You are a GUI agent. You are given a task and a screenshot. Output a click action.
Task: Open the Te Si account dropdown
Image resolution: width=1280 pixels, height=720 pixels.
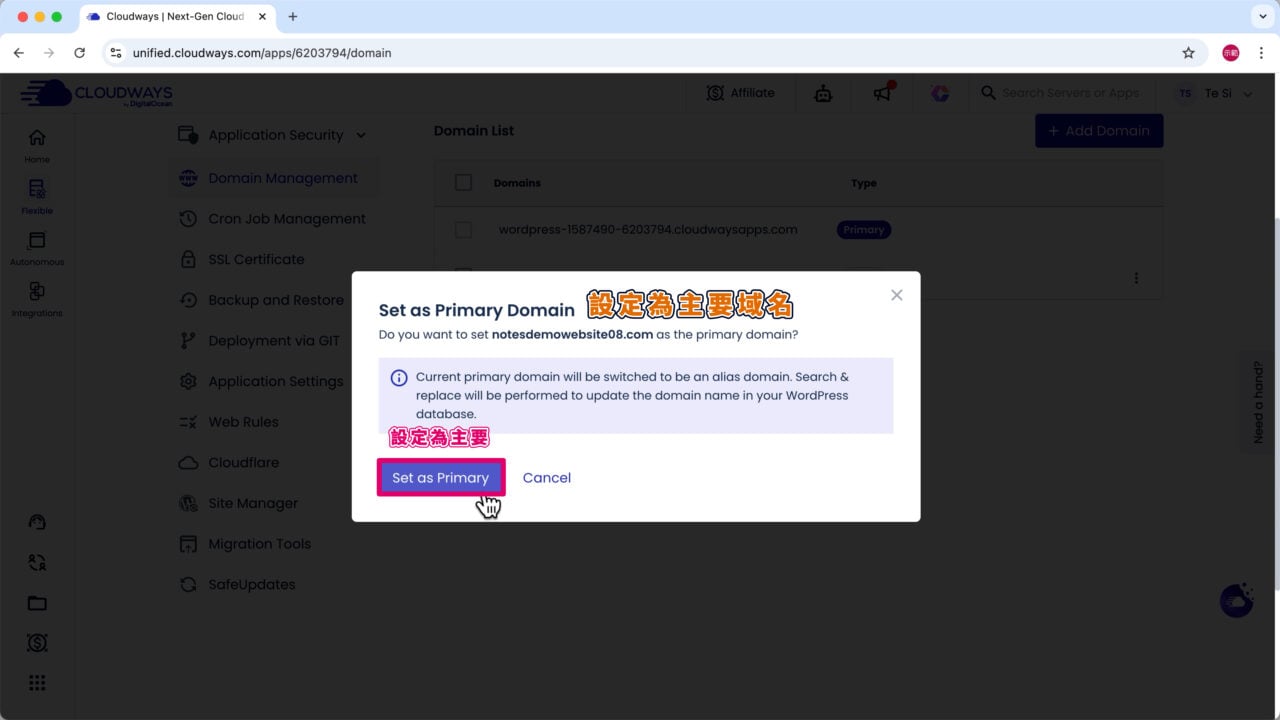(1214, 93)
